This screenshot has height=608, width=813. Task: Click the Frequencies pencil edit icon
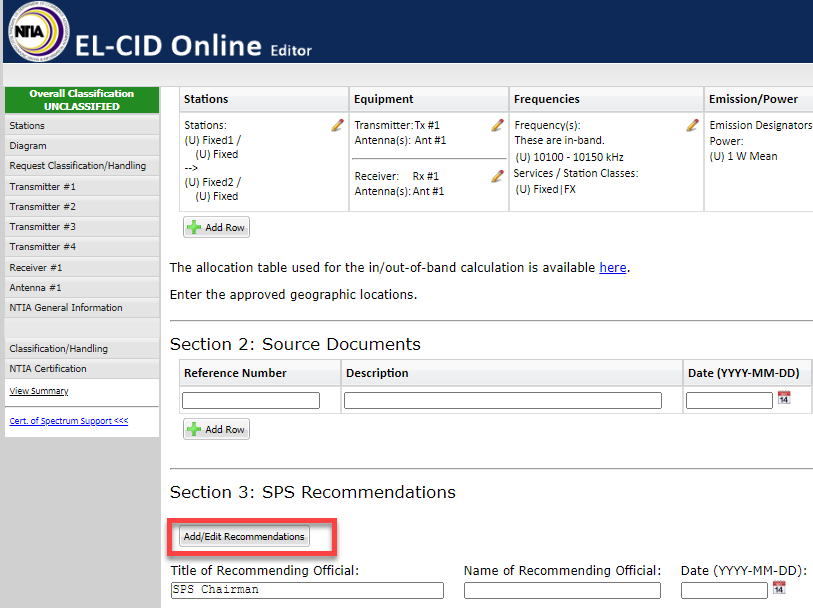pos(692,125)
